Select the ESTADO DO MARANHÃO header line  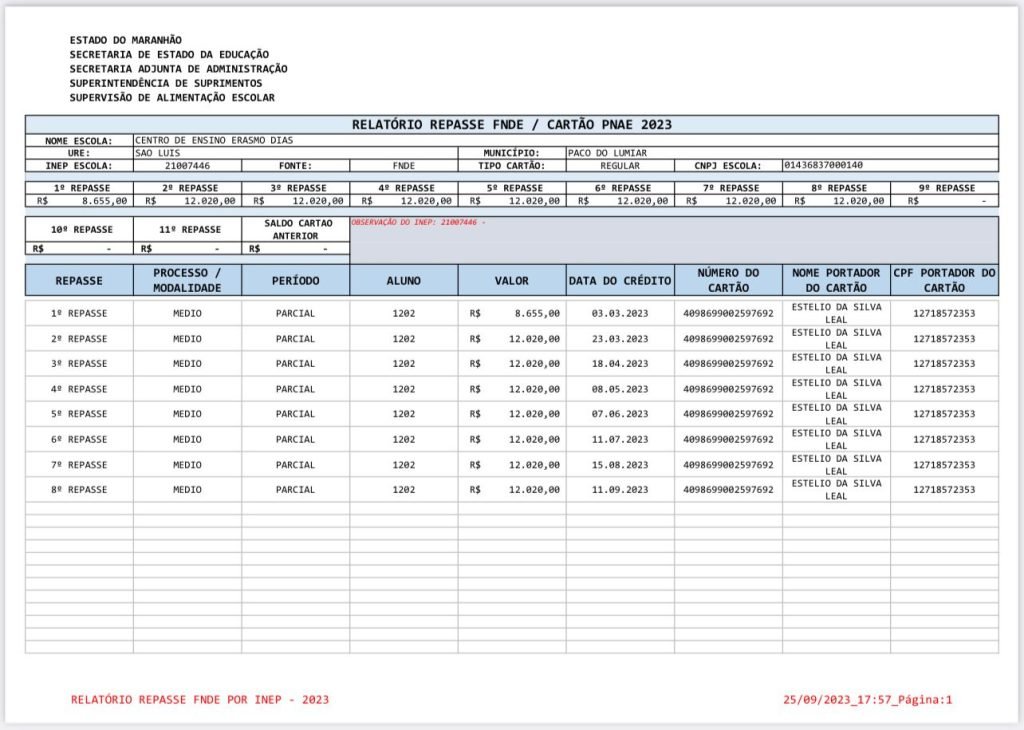(x=126, y=40)
